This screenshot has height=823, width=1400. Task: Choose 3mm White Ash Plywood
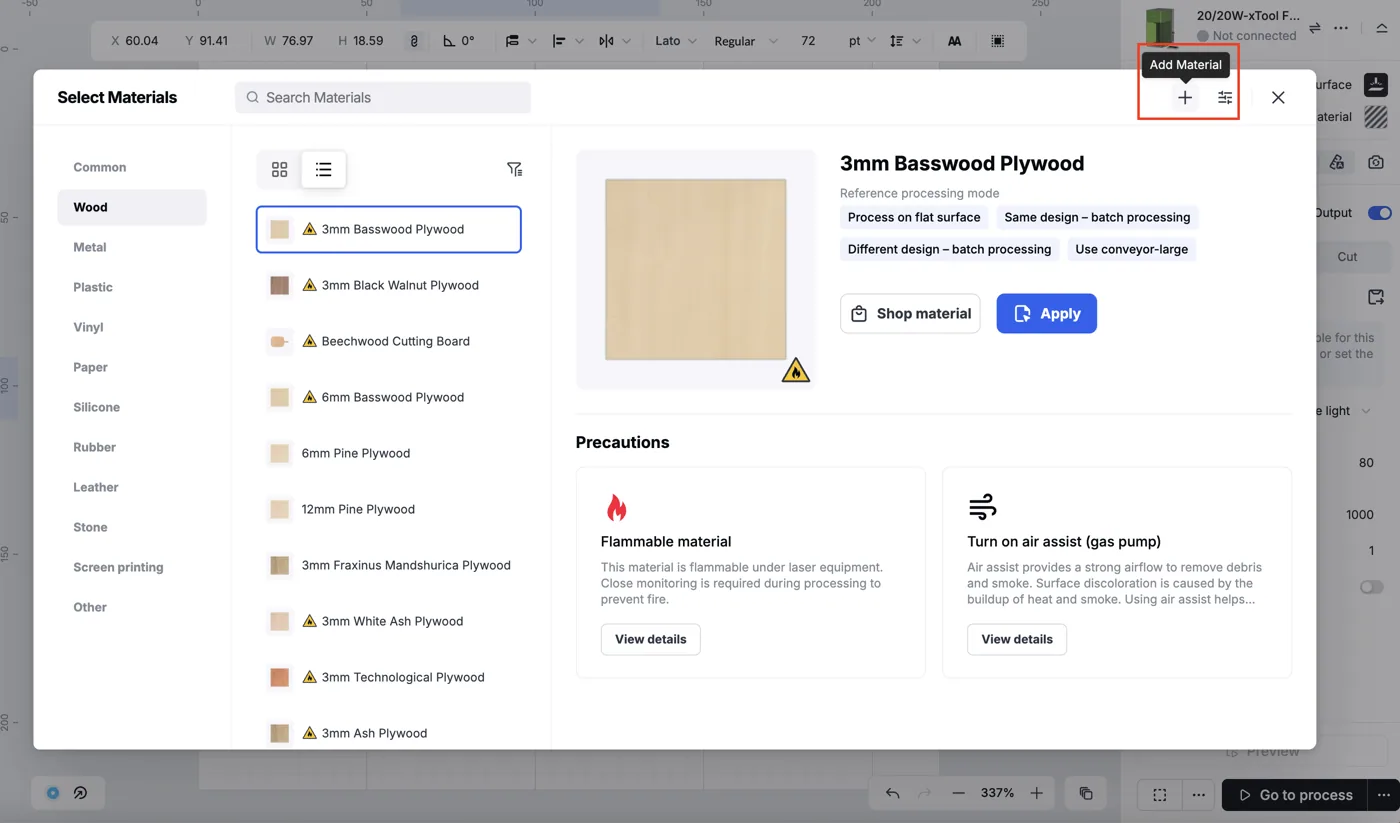pos(389,621)
